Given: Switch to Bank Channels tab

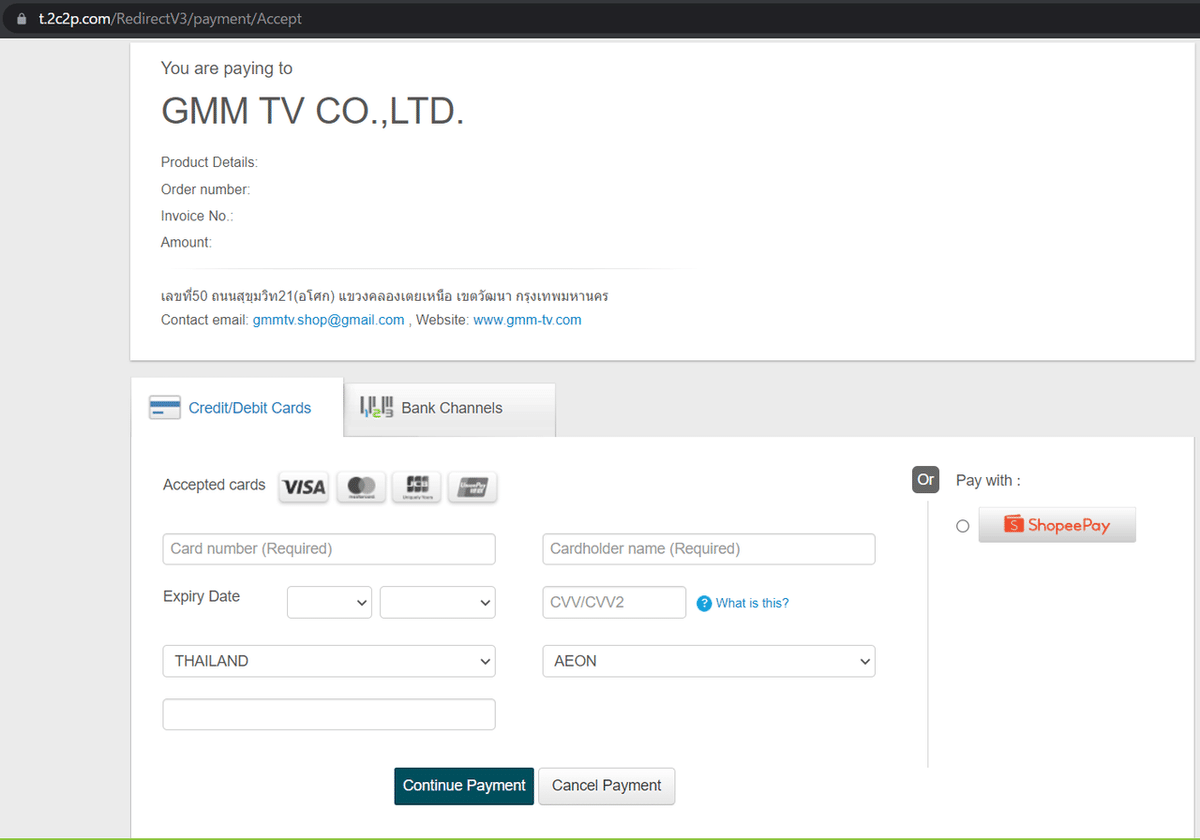Looking at the screenshot, I should 450,408.
